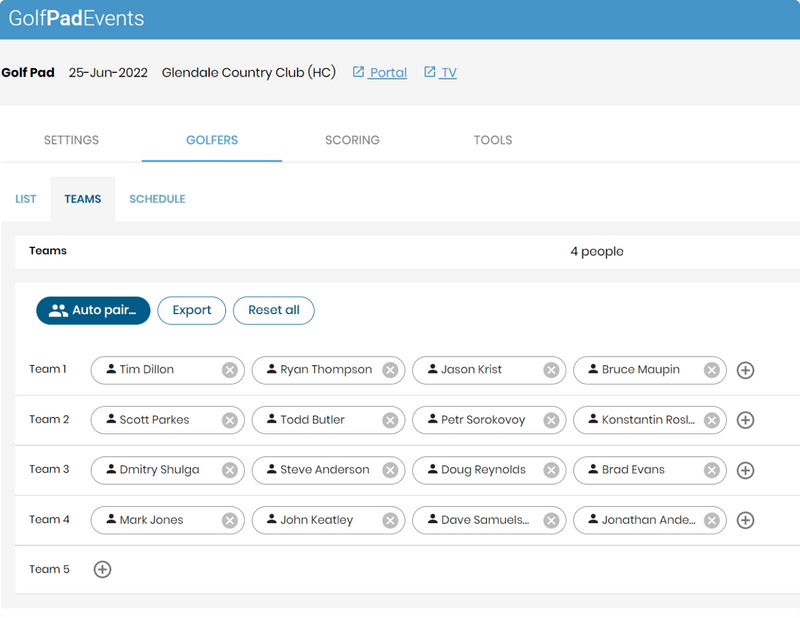Click the GolfPadEvents logo
The width and height of the screenshot is (800, 618).
(77, 18)
